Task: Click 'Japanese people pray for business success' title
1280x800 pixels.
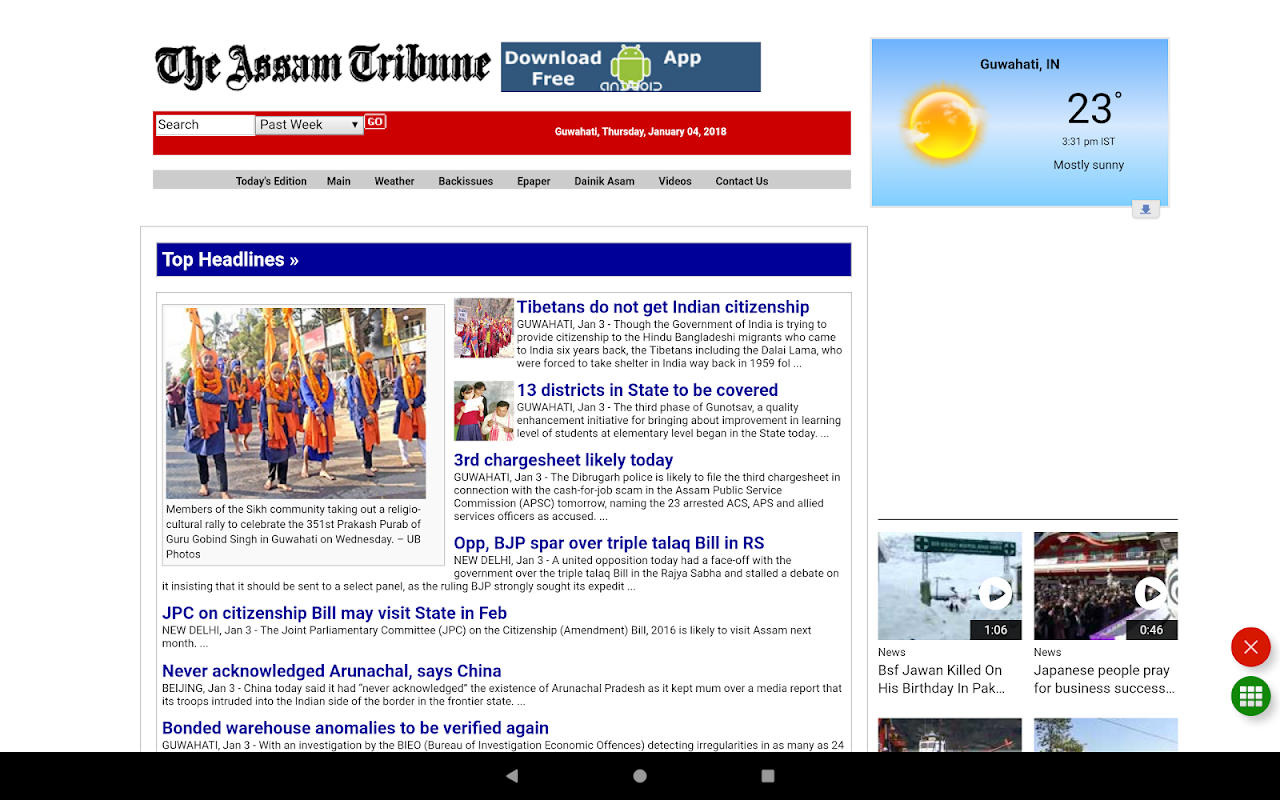Action: pyautogui.click(x=1104, y=679)
